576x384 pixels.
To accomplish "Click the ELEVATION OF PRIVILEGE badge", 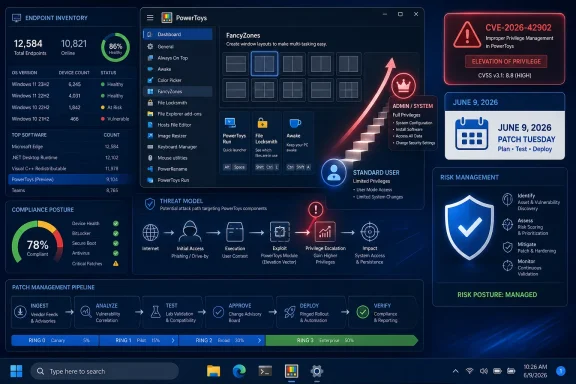I will pyautogui.click(x=506, y=61).
